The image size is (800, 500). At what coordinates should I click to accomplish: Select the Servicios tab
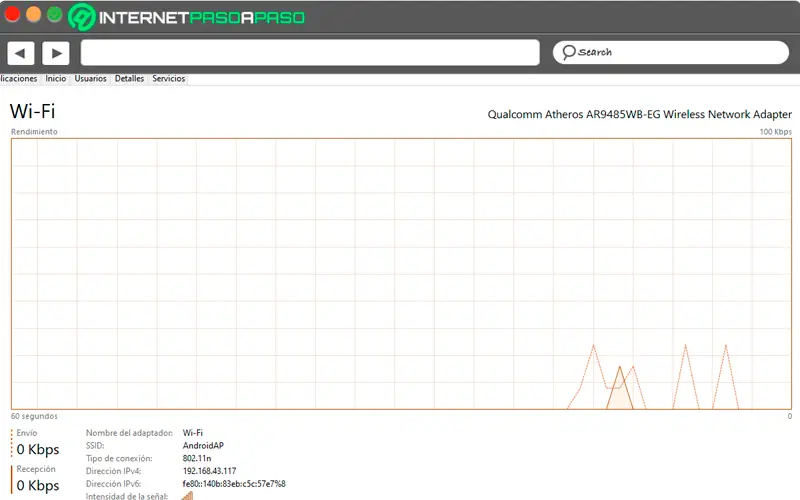[168, 79]
